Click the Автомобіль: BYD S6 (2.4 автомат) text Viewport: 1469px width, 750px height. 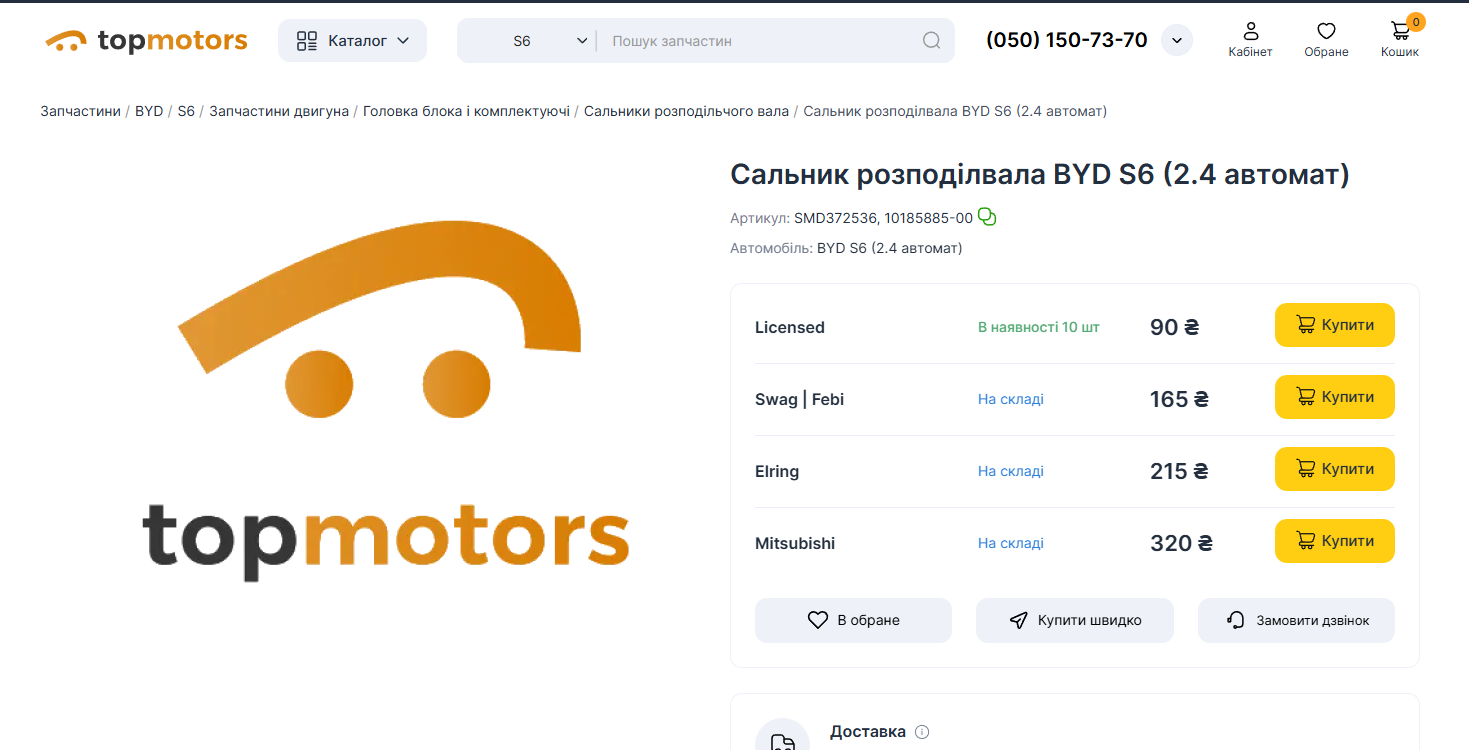[x=846, y=248]
